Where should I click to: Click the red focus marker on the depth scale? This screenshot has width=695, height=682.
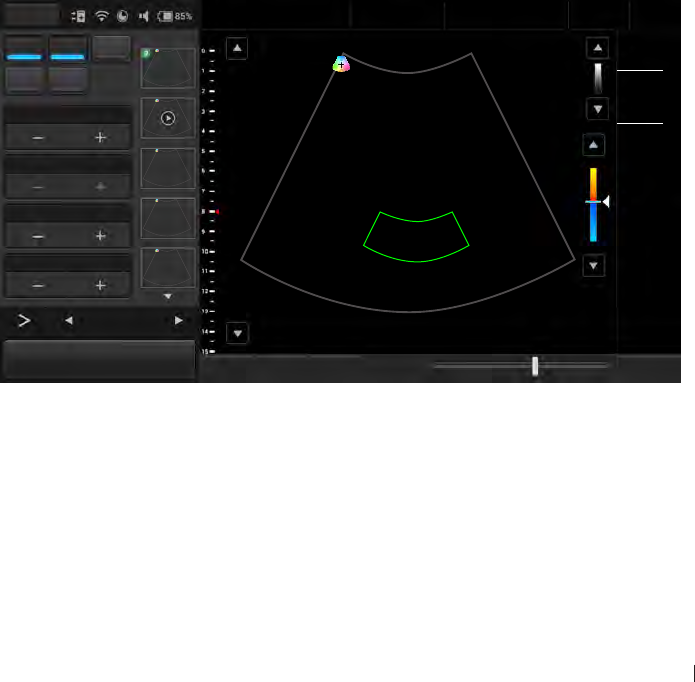coord(218,211)
